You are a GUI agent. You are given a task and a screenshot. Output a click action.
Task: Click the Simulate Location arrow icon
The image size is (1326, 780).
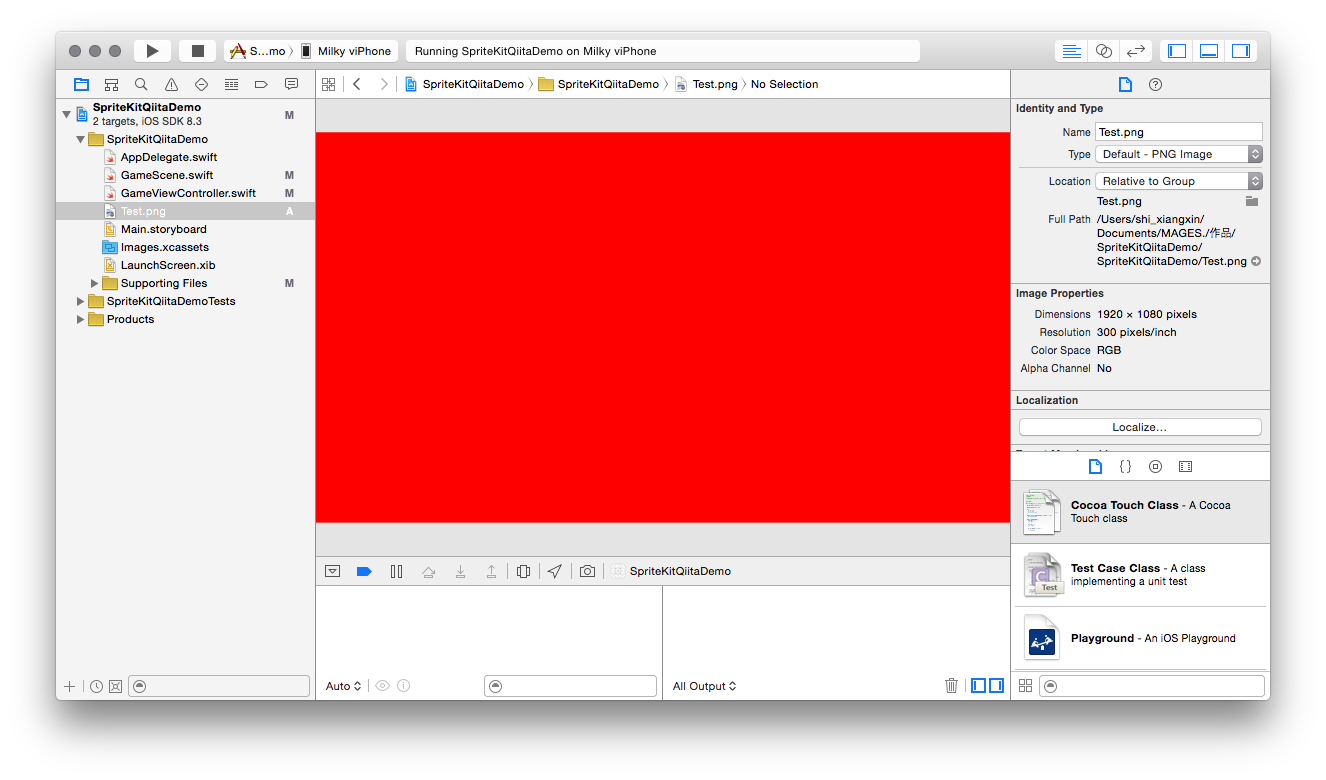554,571
